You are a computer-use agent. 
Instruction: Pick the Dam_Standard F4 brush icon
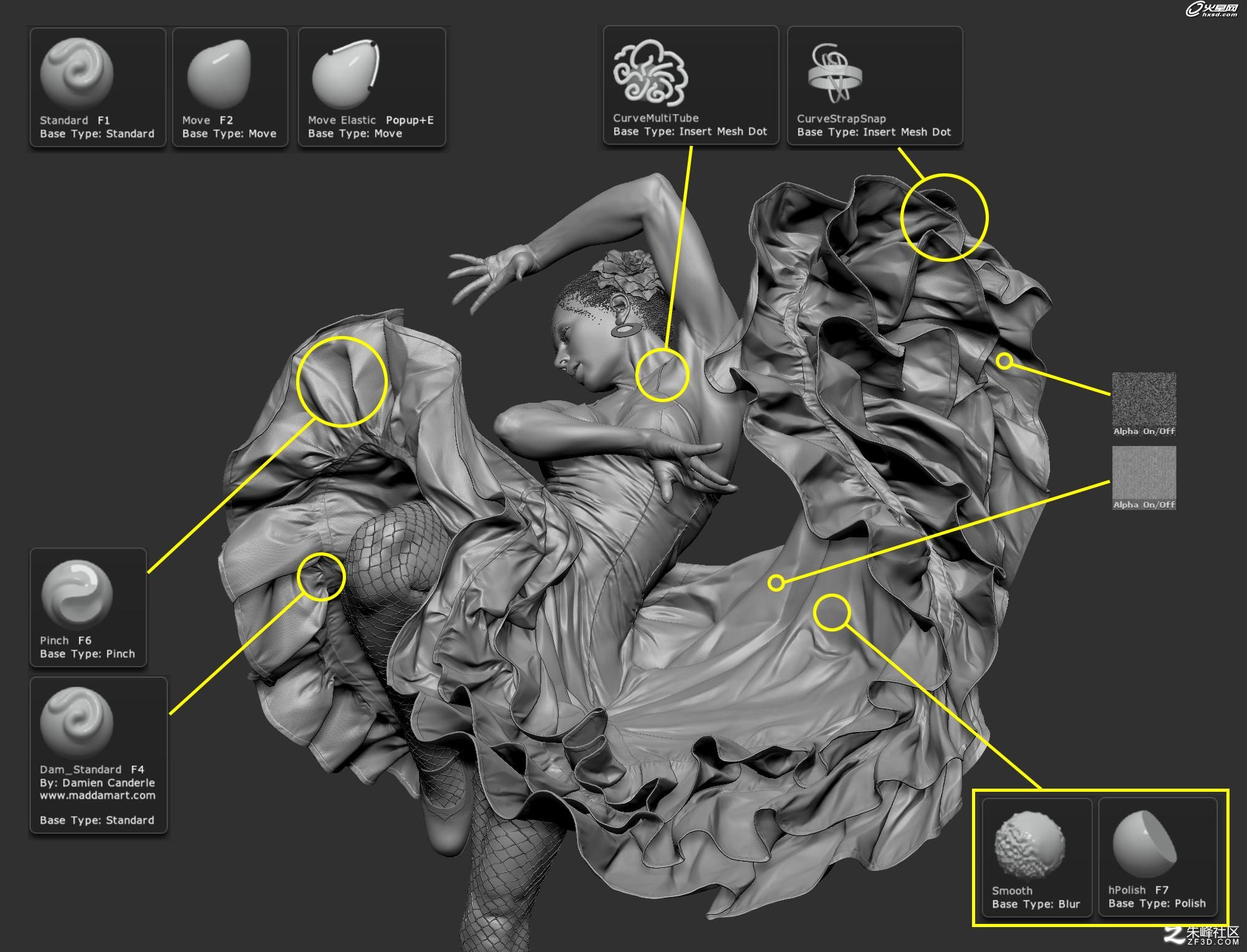click(77, 723)
